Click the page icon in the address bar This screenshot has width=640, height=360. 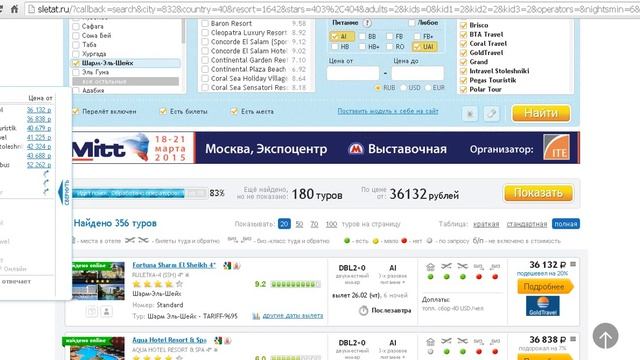[31, 9]
